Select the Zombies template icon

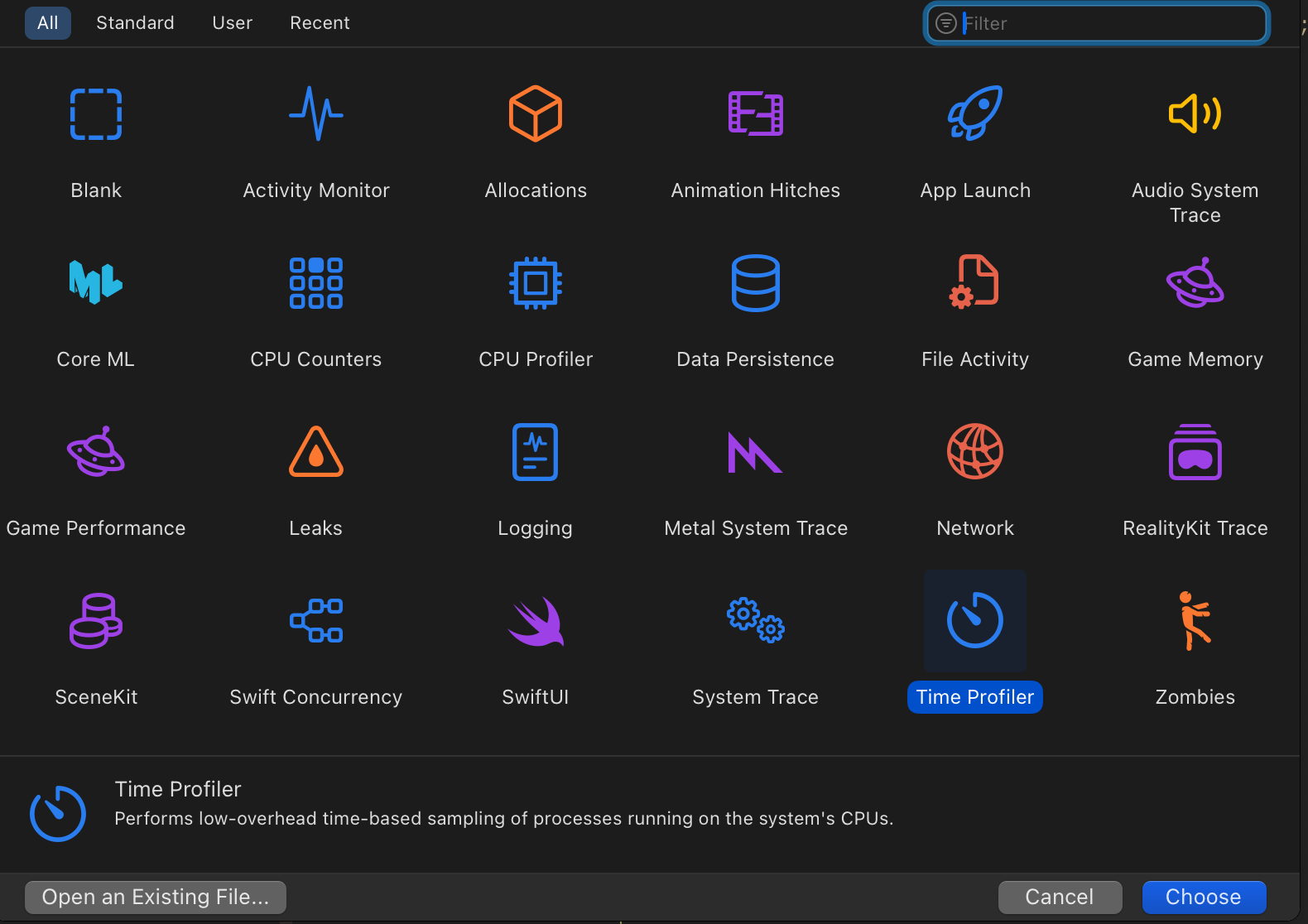tap(1195, 621)
